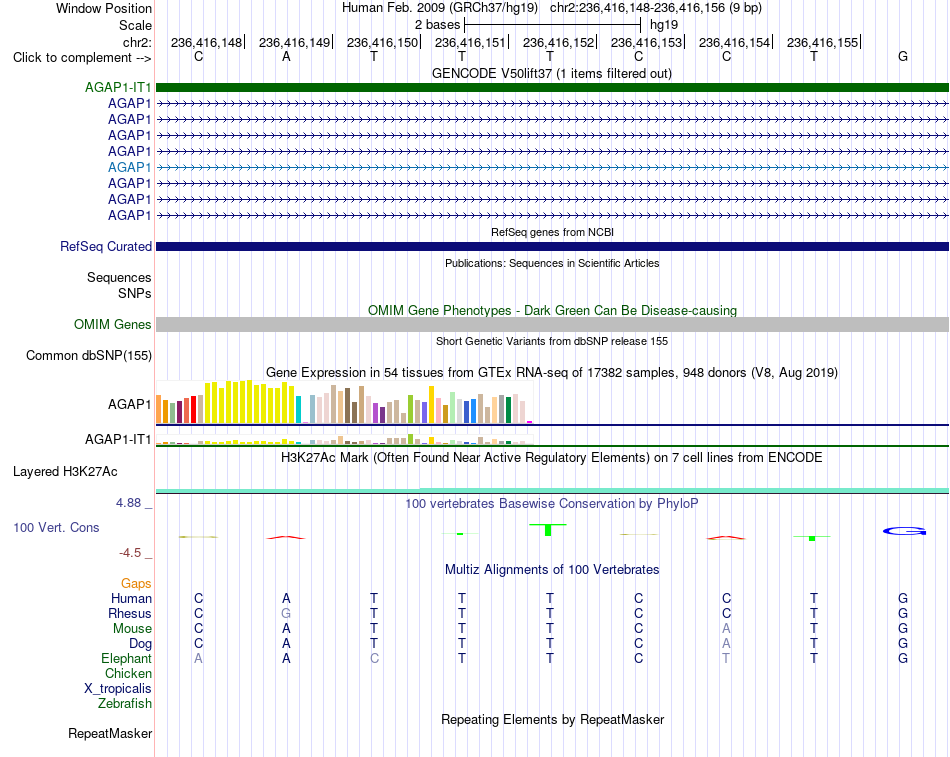Select the Chicken species row label

[x=128, y=674]
